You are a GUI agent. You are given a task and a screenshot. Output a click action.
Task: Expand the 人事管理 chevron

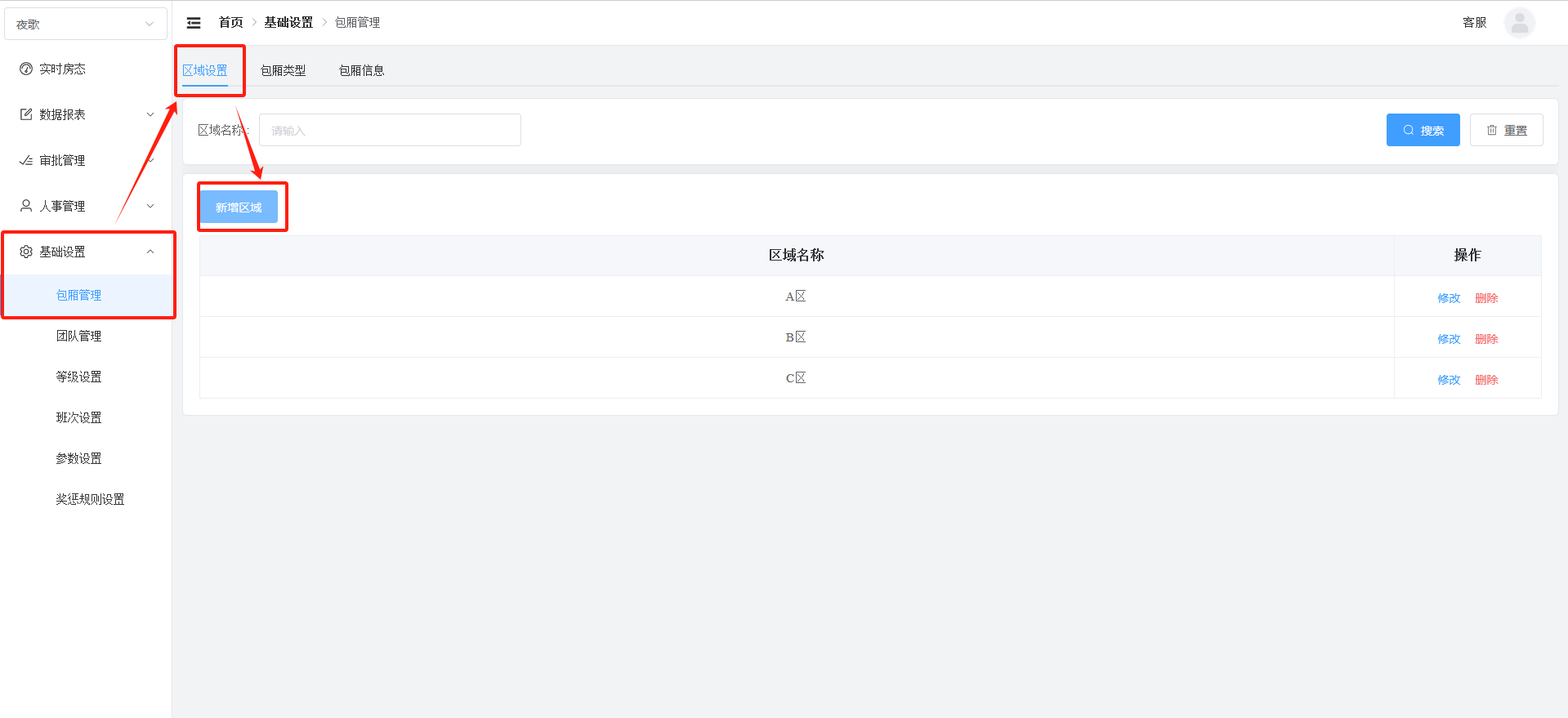tap(150, 206)
